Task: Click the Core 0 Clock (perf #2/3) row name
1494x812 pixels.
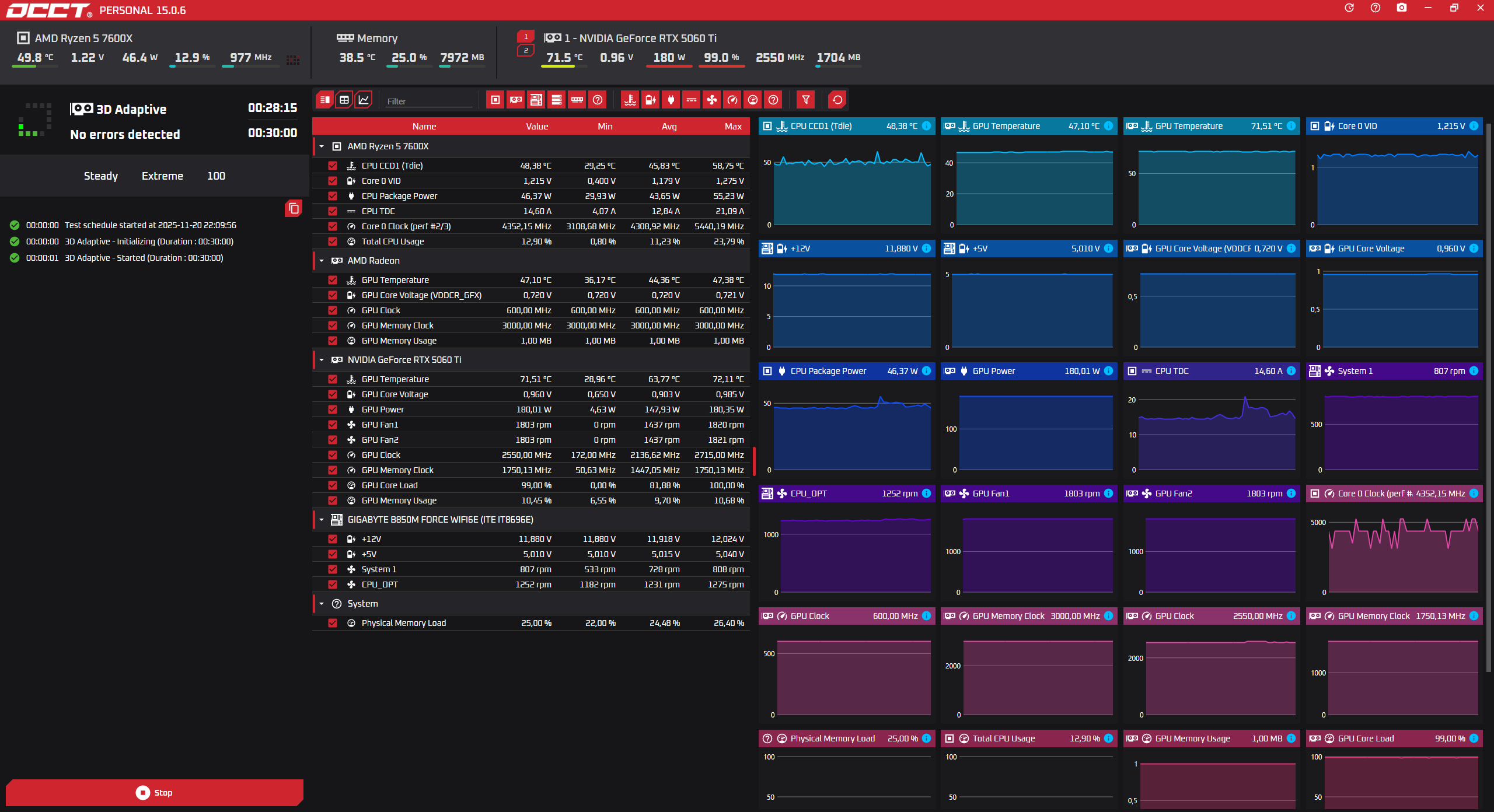Action: (406, 226)
